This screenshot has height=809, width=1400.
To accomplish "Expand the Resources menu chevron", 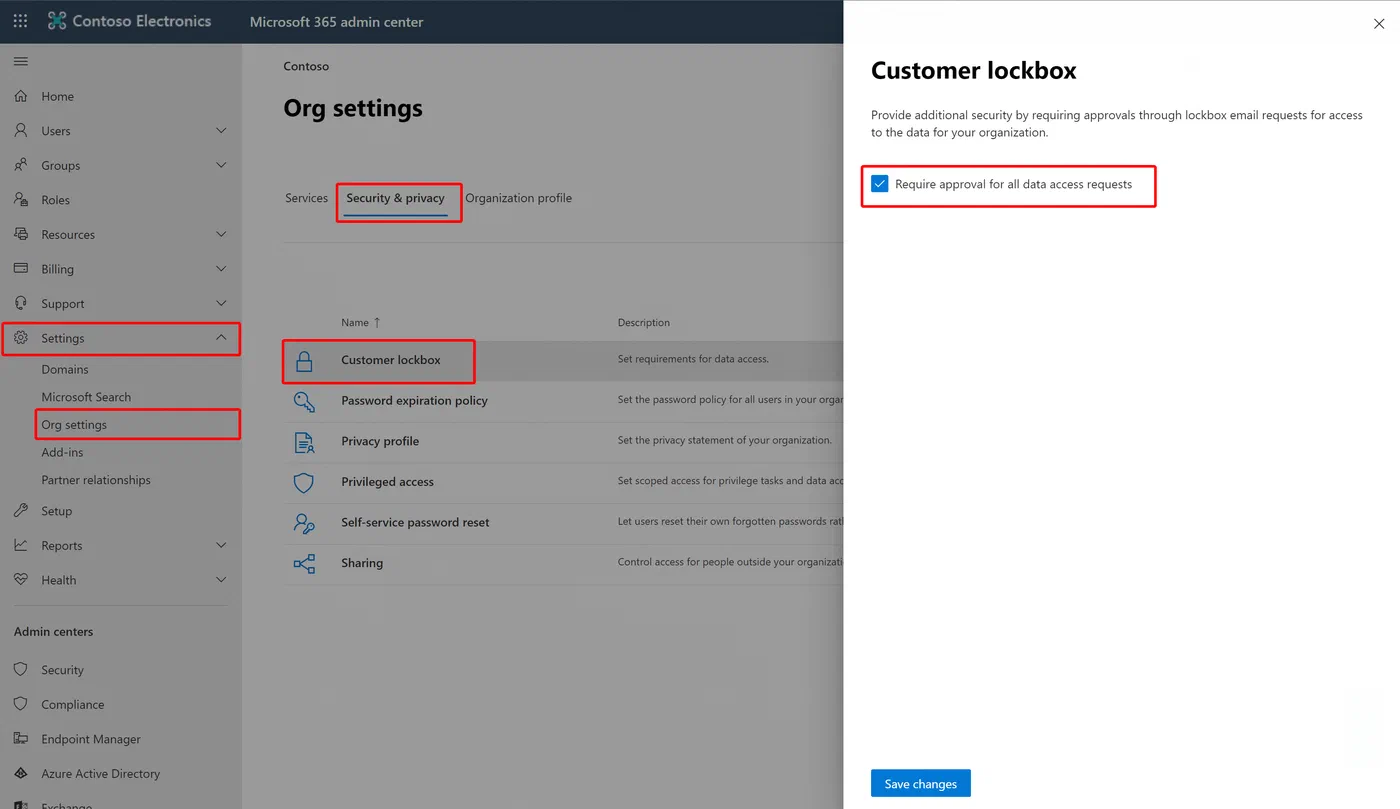I will (221, 235).
